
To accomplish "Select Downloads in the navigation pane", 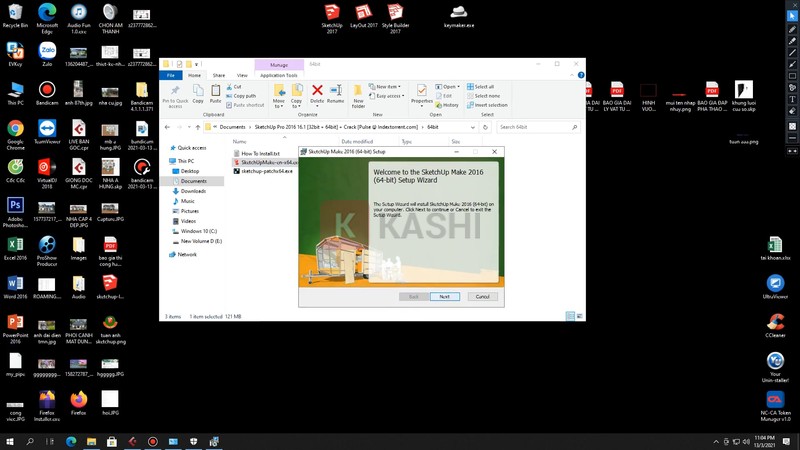I will coord(193,191).
